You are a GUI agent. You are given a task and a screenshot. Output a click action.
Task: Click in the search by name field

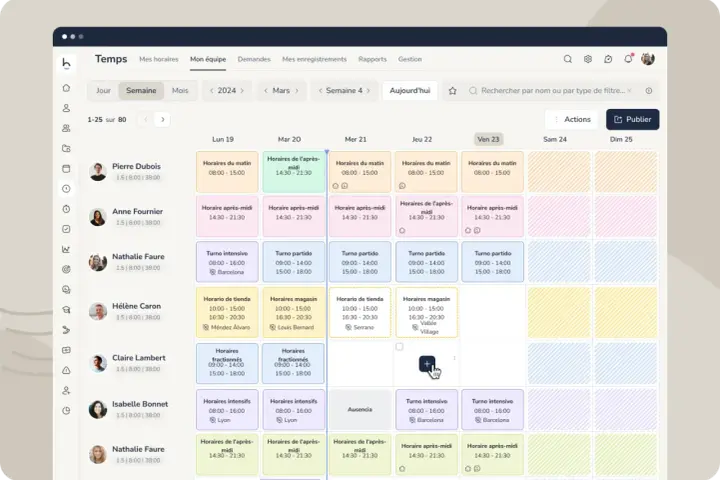pos(553,90)
